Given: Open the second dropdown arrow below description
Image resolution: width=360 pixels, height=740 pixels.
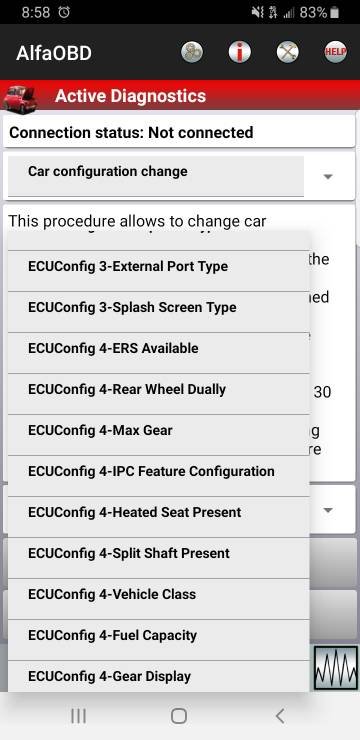Looking at the screenshot, I should click(328, 510).
